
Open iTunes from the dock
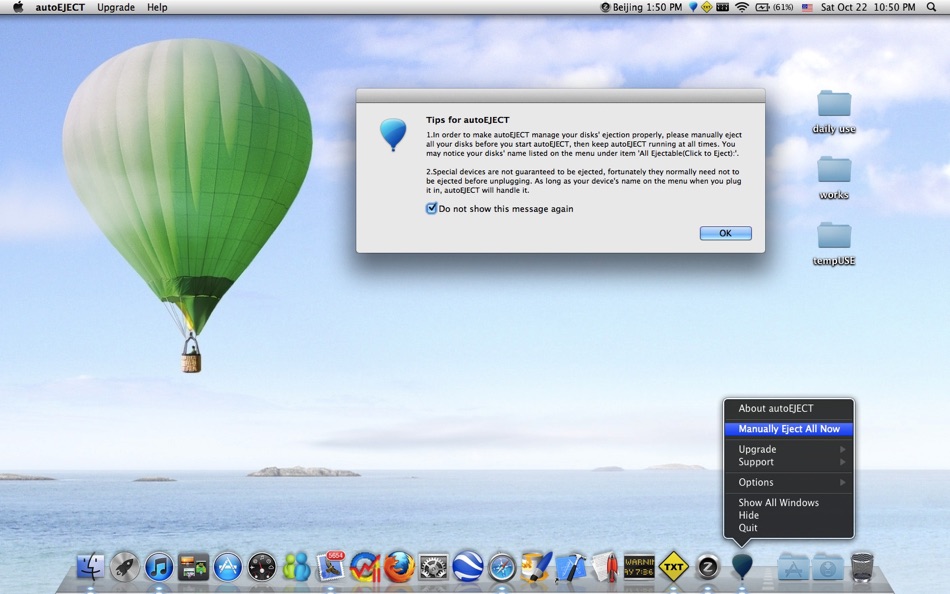point(159,567)
